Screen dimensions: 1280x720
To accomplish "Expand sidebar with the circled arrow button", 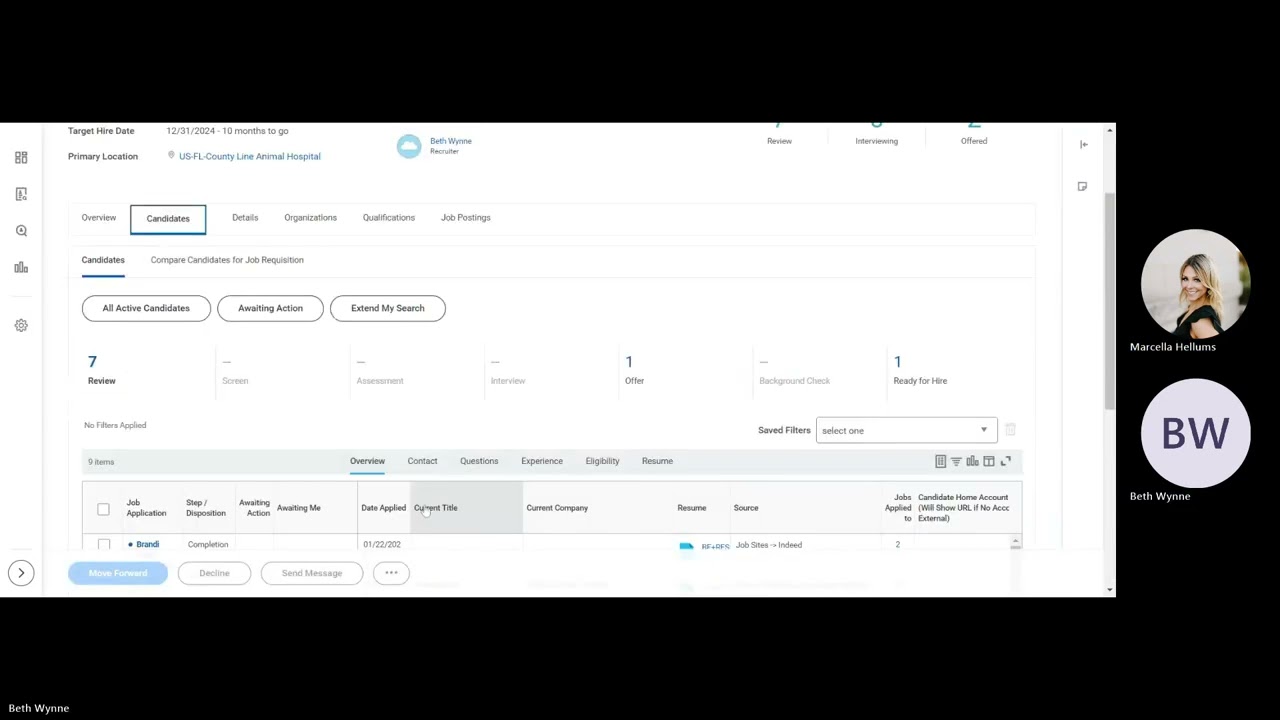I will pyautogui.click(x=21, y=573).
